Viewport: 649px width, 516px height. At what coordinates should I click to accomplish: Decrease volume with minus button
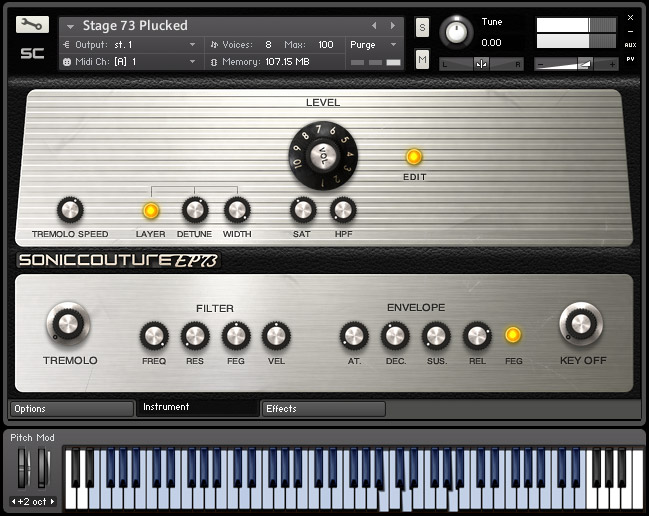(540, 65)
